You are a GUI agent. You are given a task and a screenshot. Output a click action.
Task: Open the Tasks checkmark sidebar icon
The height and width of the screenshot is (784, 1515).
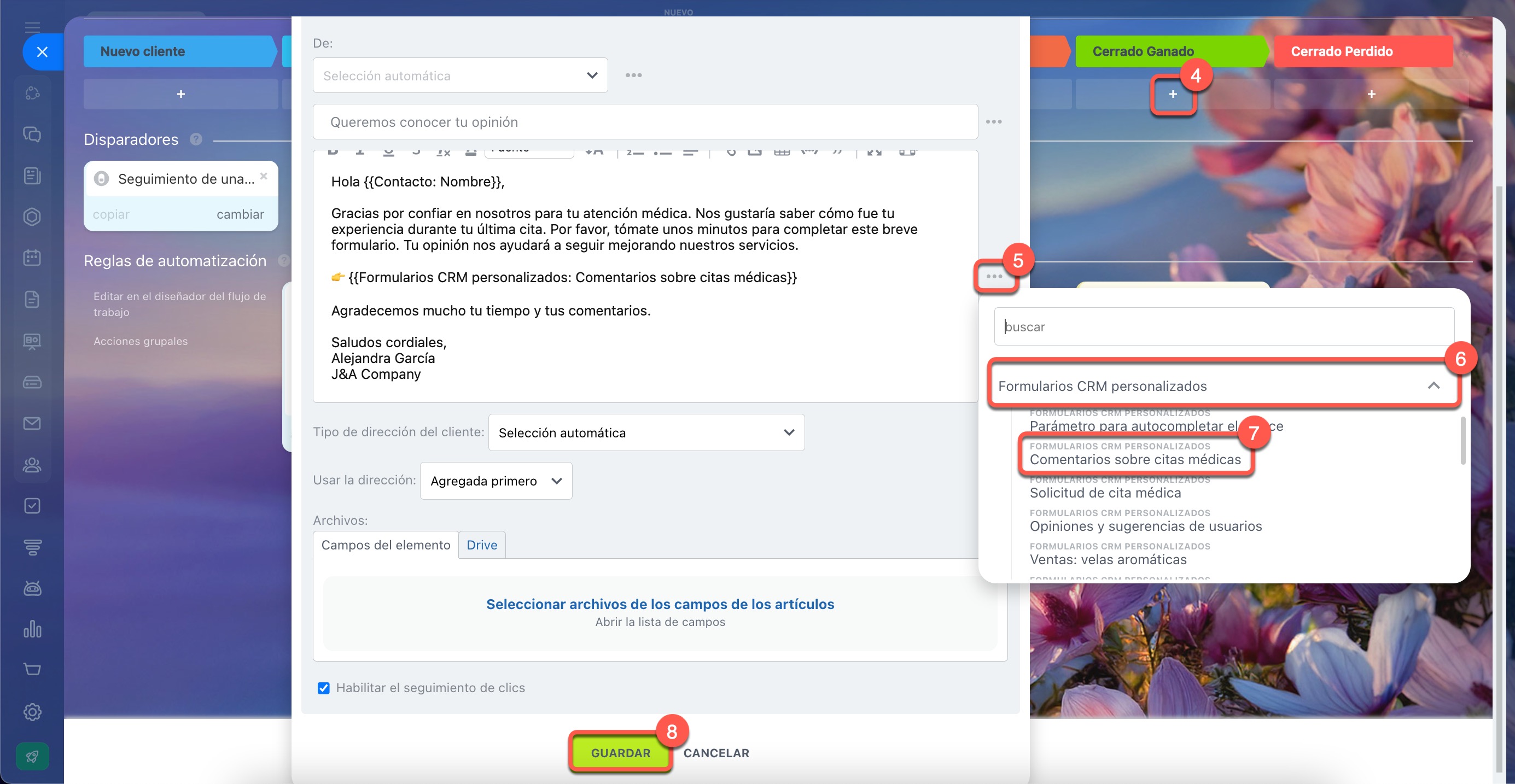[32, 506]
